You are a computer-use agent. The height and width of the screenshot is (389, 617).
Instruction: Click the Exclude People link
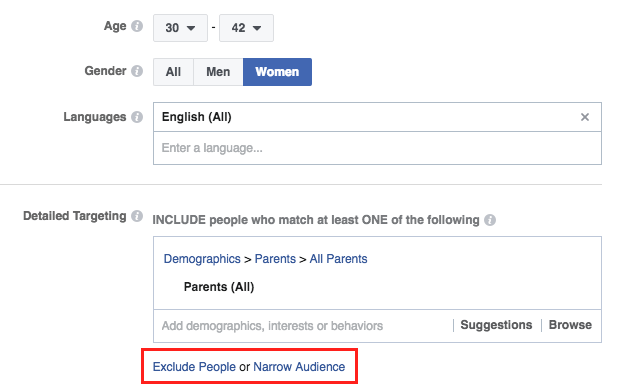click(194, 367)
